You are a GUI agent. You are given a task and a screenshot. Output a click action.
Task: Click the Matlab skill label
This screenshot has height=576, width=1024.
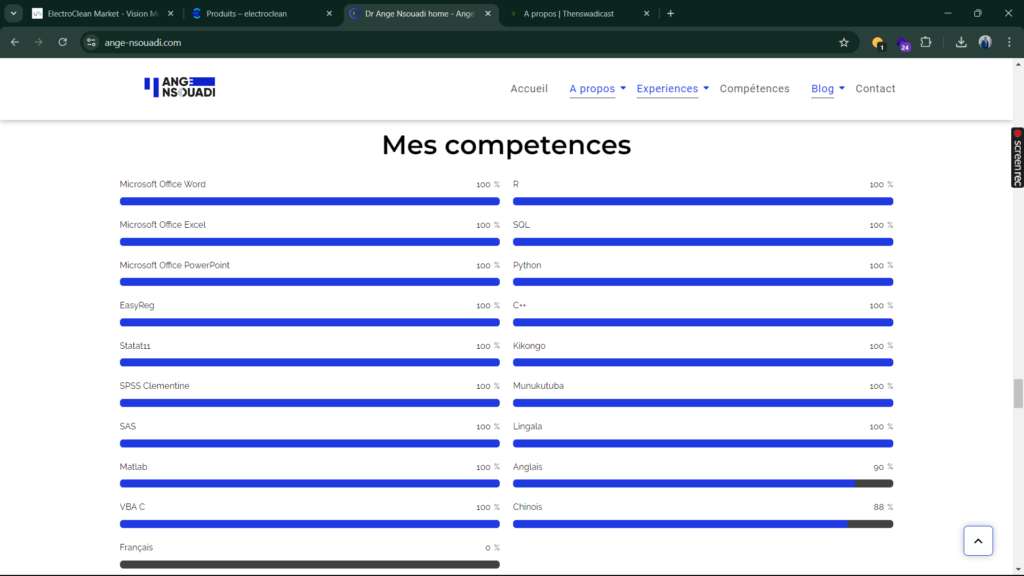[x=133, y=467]
